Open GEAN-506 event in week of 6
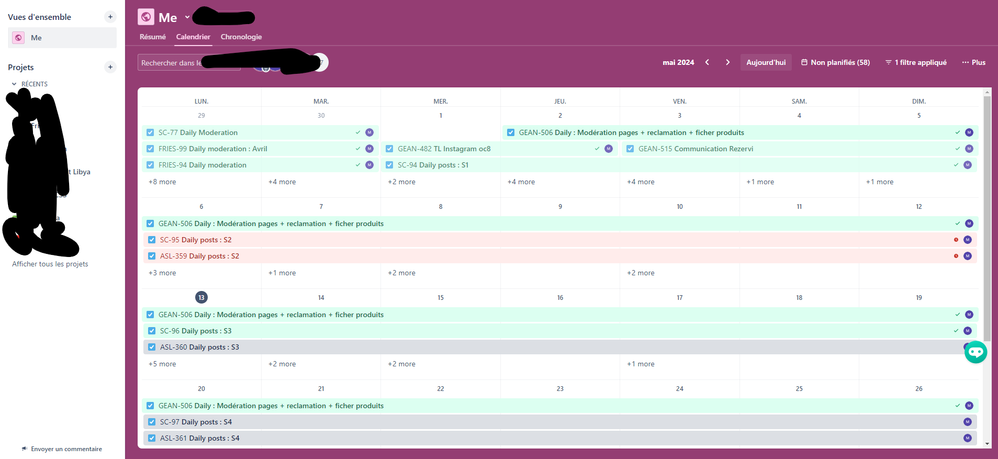 point(559,223)
